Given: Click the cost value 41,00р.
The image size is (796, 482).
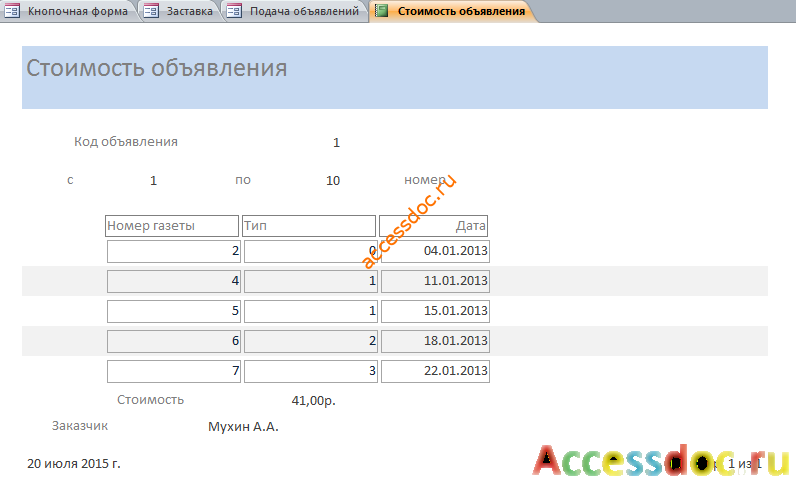Looking at the screenshot, I should (x=313, y=401).
